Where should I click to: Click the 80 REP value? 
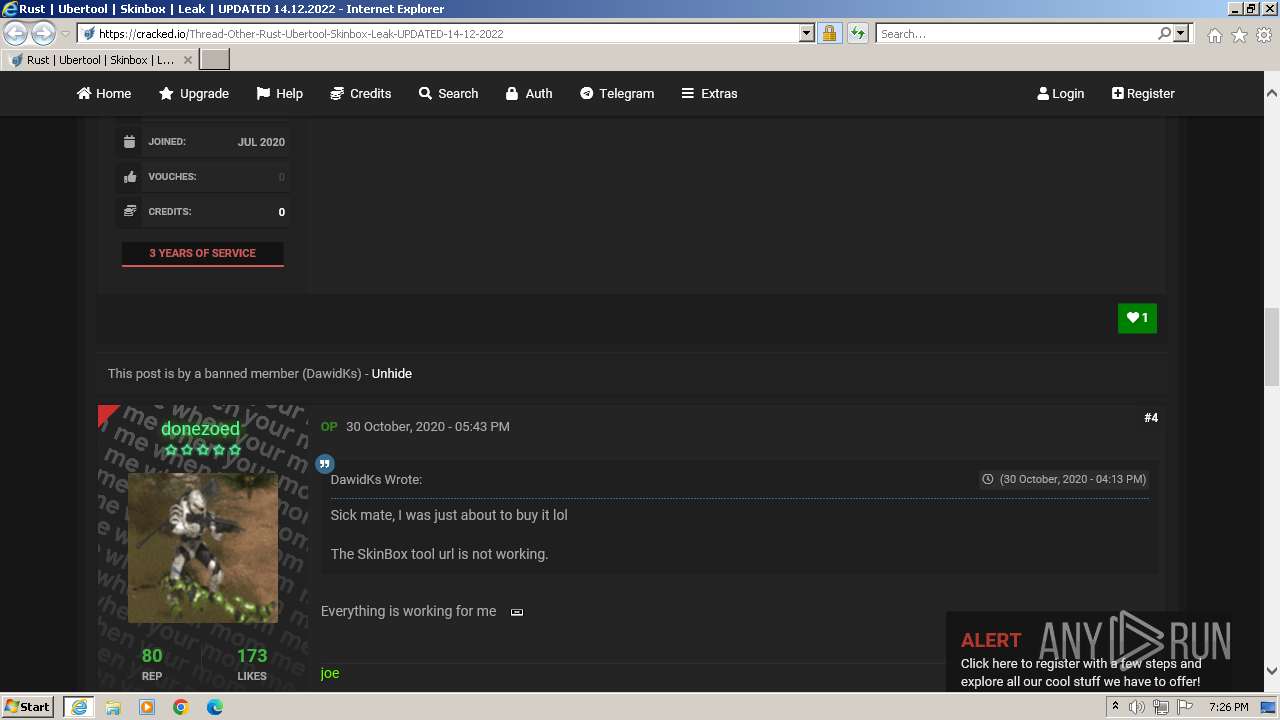152,656
